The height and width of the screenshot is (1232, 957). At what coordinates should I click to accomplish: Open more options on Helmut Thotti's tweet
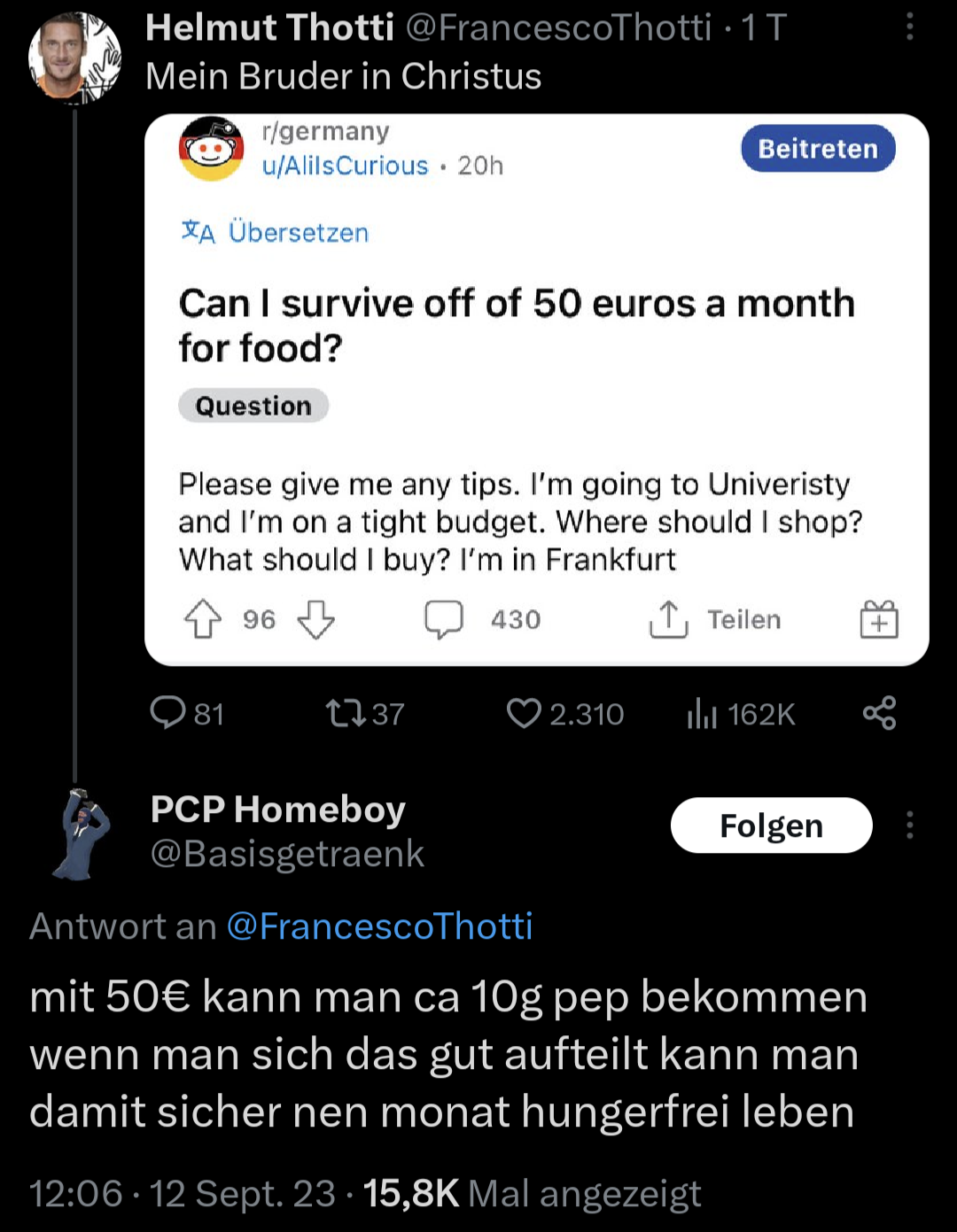coord(909,27)
